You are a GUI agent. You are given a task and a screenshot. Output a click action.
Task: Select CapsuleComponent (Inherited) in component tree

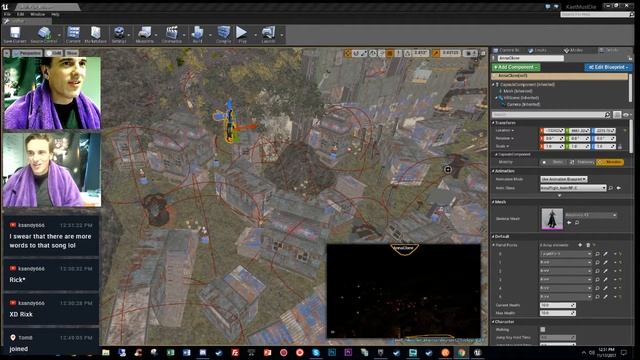[x=526, y=84]
